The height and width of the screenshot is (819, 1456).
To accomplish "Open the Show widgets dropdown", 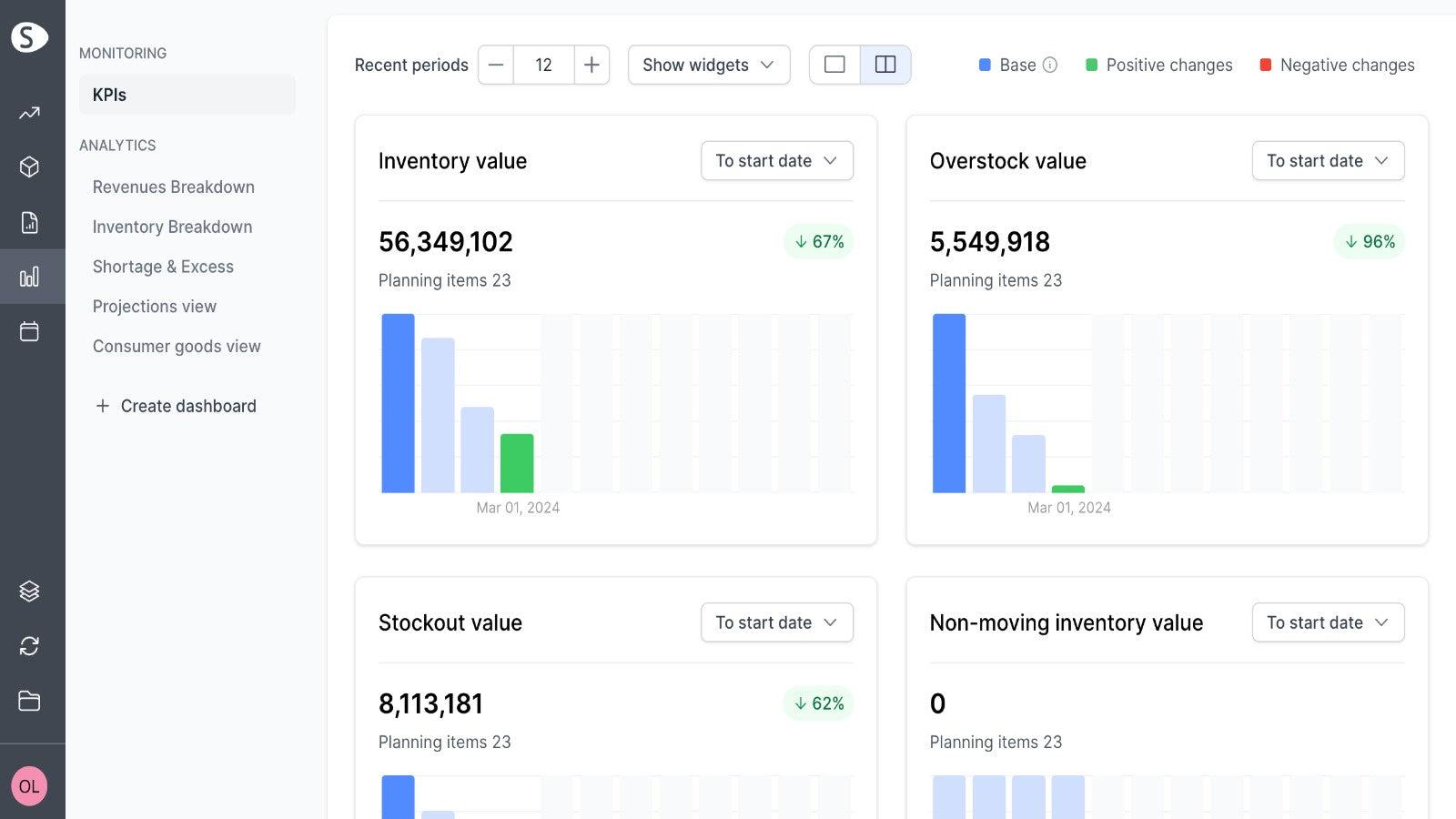I will 708,65.
